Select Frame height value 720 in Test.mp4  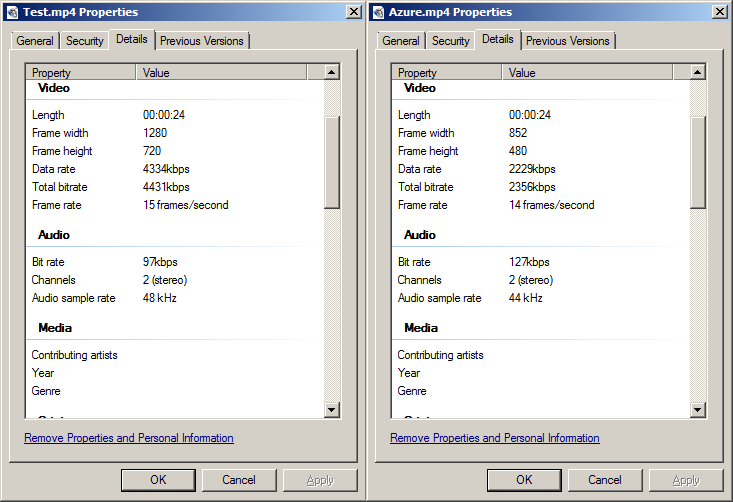pos(152,151)
